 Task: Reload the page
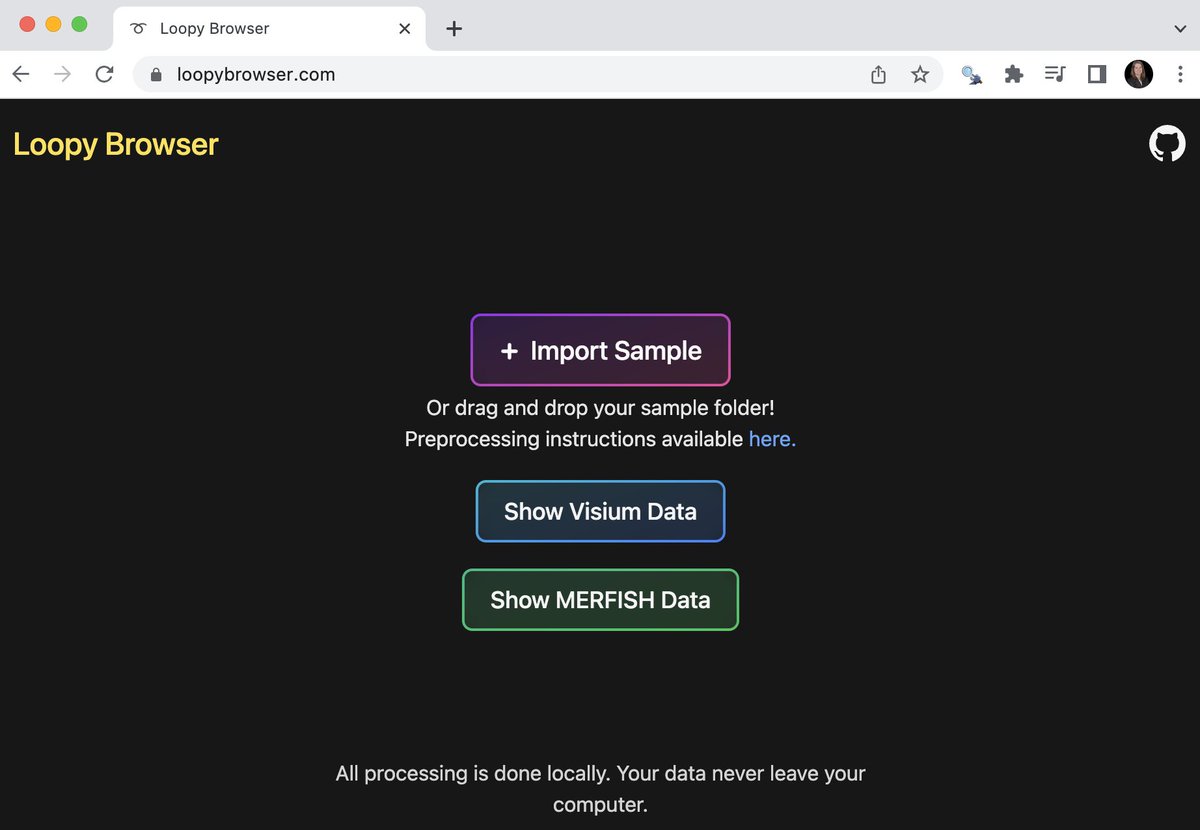(104, 74)
